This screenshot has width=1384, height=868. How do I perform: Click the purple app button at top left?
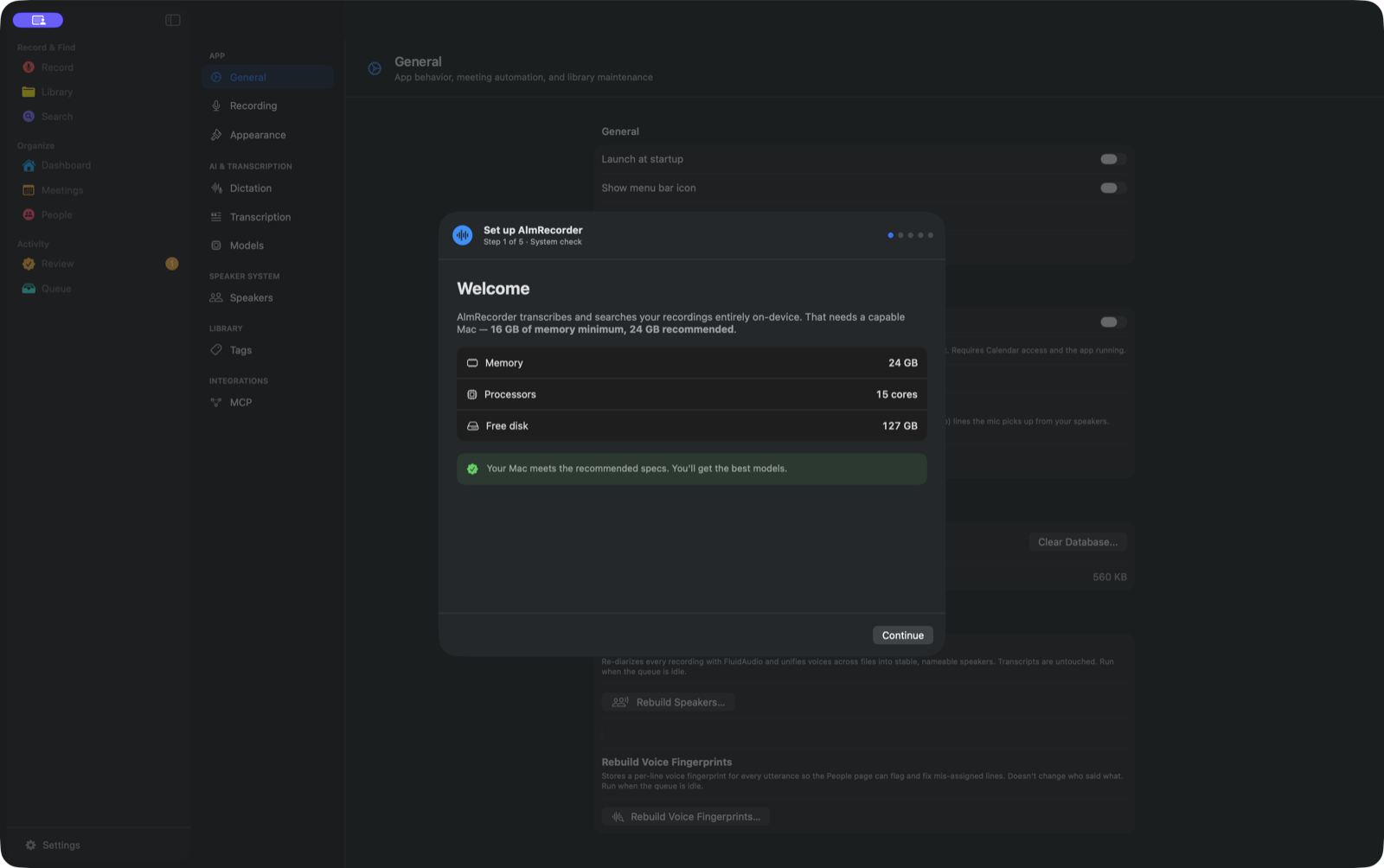38,20
